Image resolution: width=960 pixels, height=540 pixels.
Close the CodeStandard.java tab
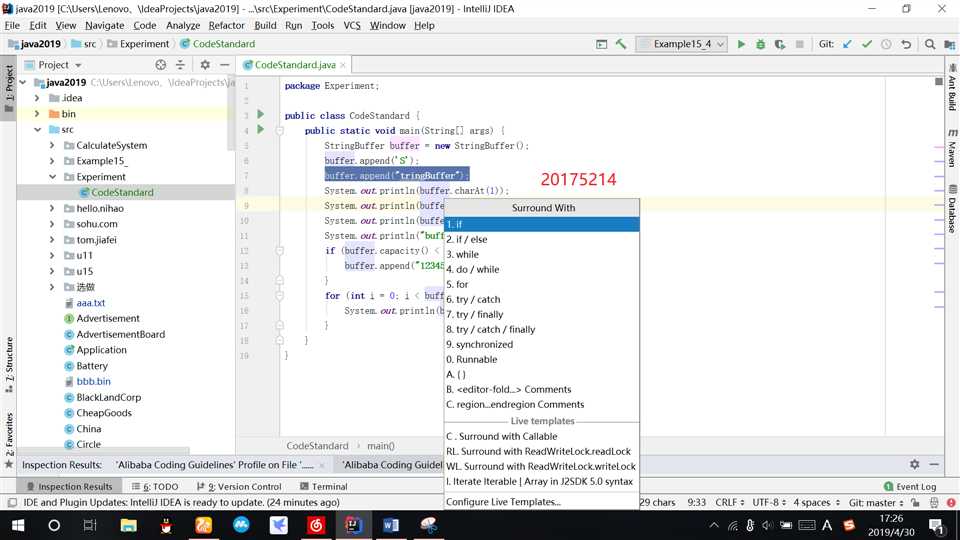click(343, 65)
